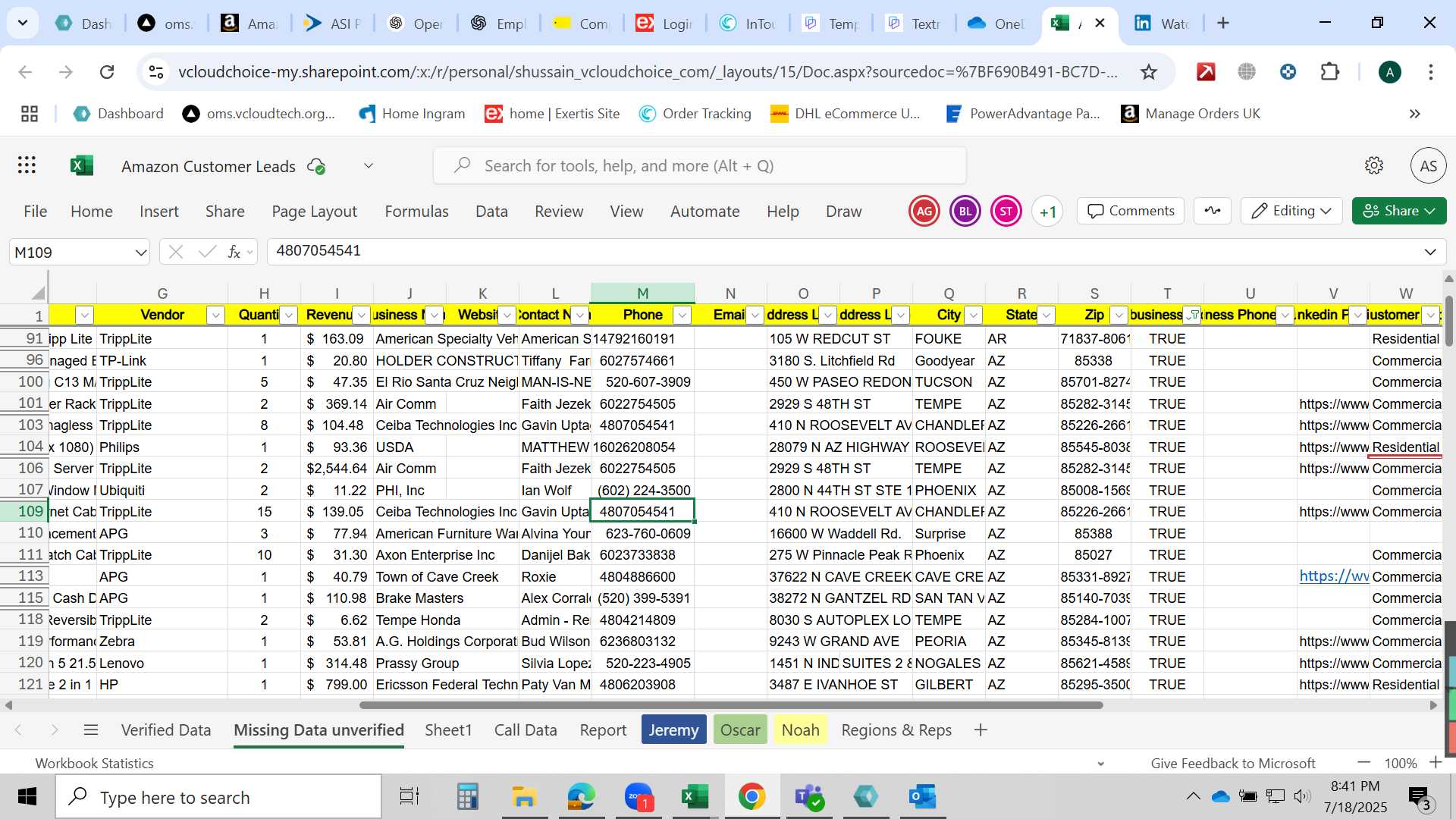1456x819 pixels.
Task: Open the Chrome apps grid shortcut
Action: coord(30,114)
